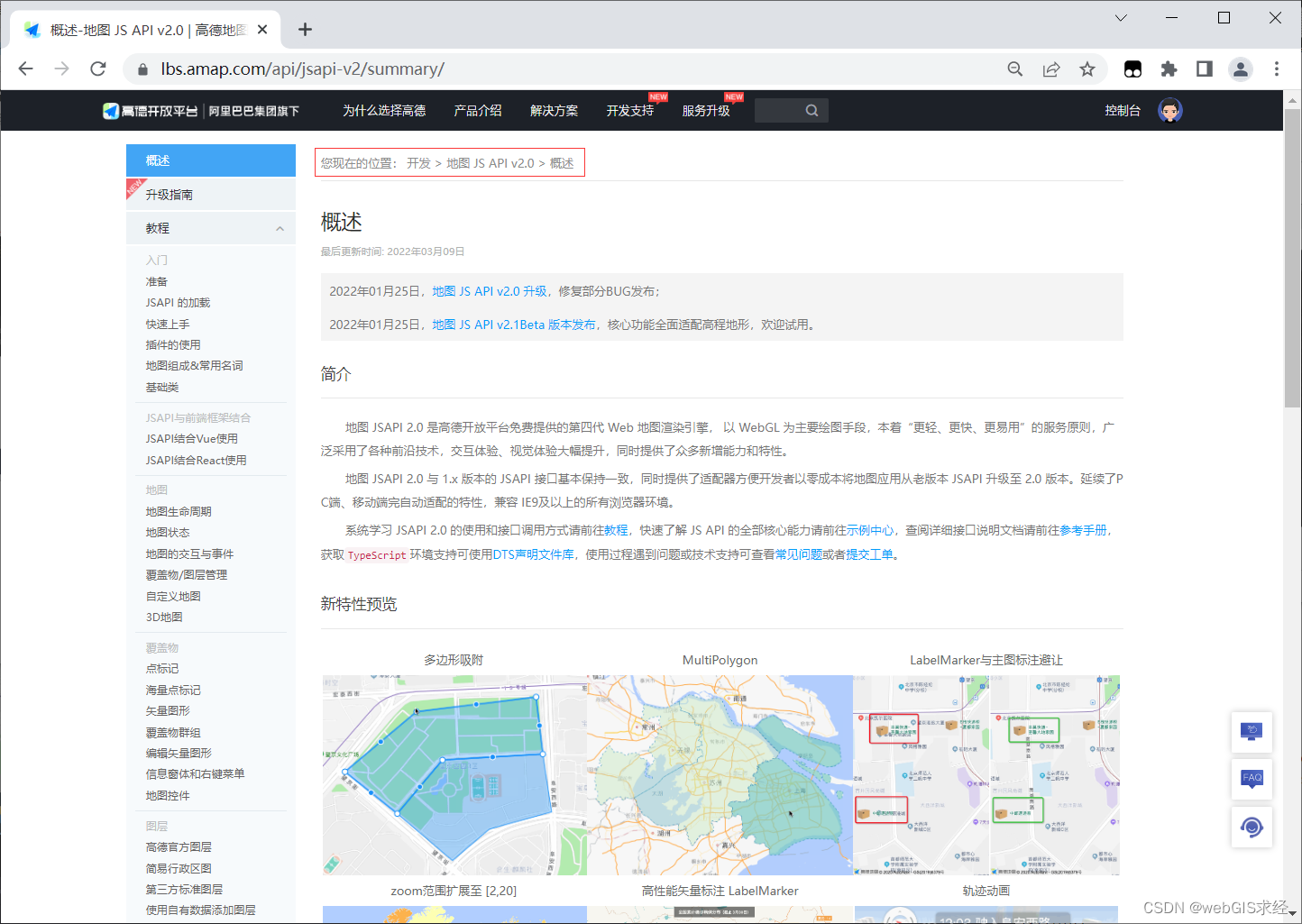This screenshot has height=924, width=1302.
Task: Open 高德官方图层 in sidebar
Action: [179, 847]
